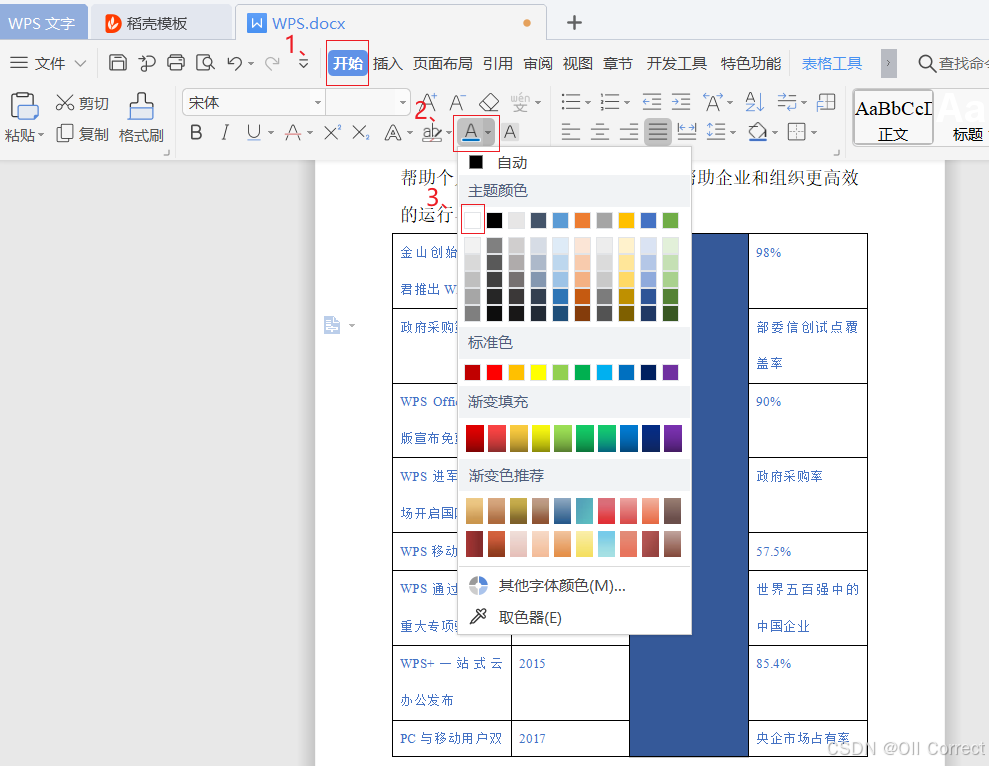Image resolution: width=989 pixels, height=766 pixels.
Task: Click the new tab plus icon
Action: pos(574,23)
